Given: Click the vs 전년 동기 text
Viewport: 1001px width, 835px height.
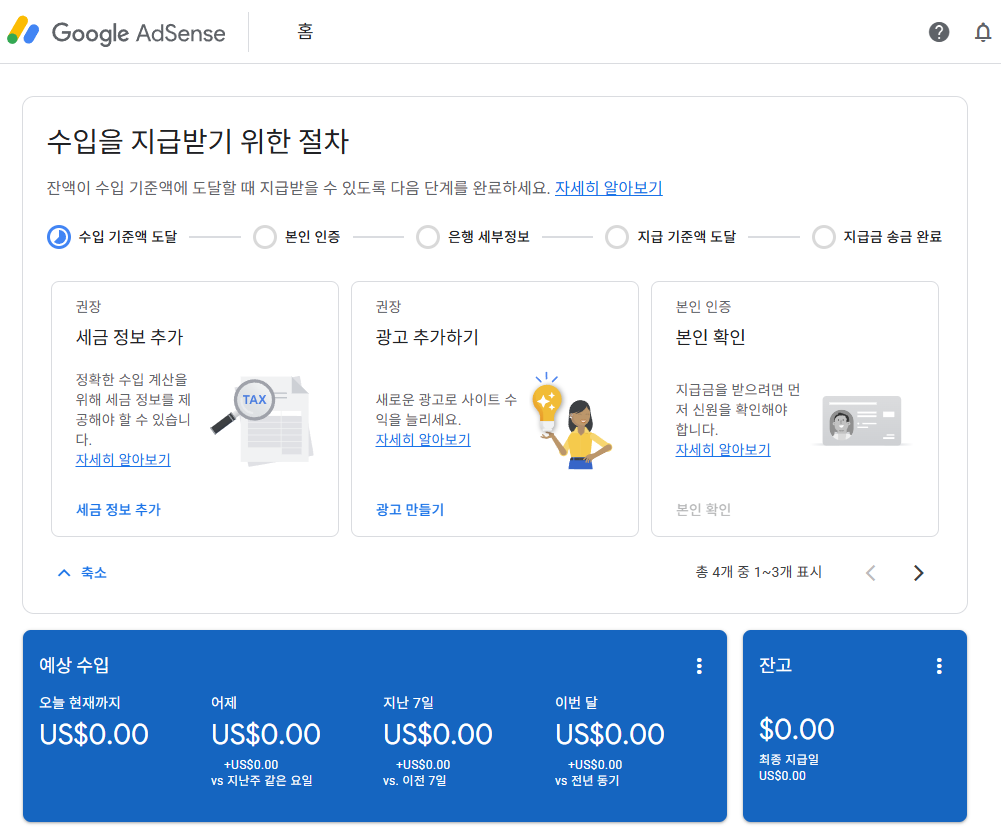Looking at the screenshot, I should coord(587,780).
